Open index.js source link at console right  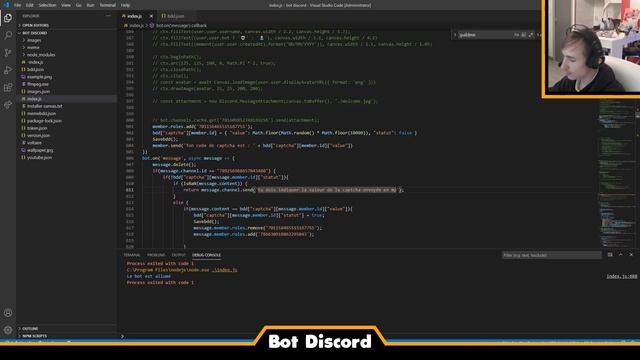coord(622,276)
